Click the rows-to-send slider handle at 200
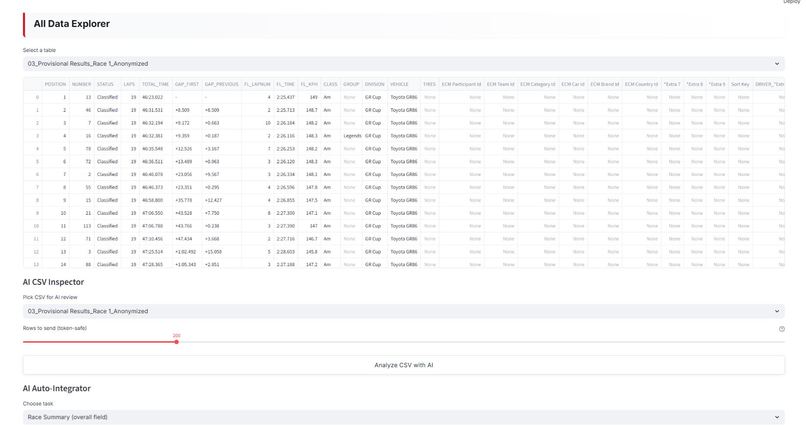Screen dimensions: 806x426 coord(176,342)
